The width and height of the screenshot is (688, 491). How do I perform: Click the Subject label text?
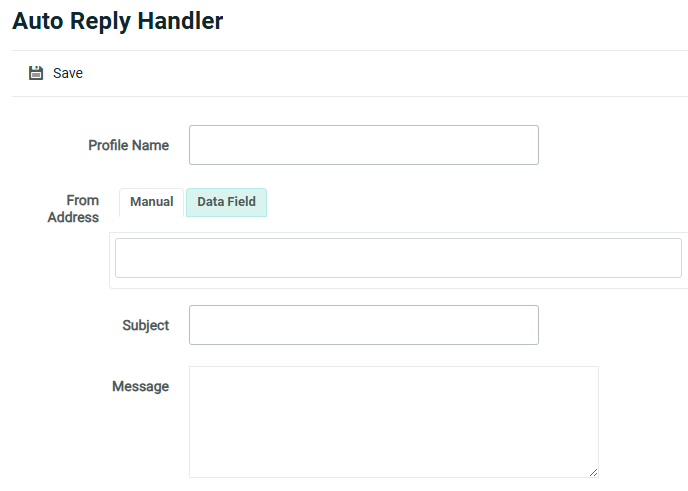pos(145,325)
